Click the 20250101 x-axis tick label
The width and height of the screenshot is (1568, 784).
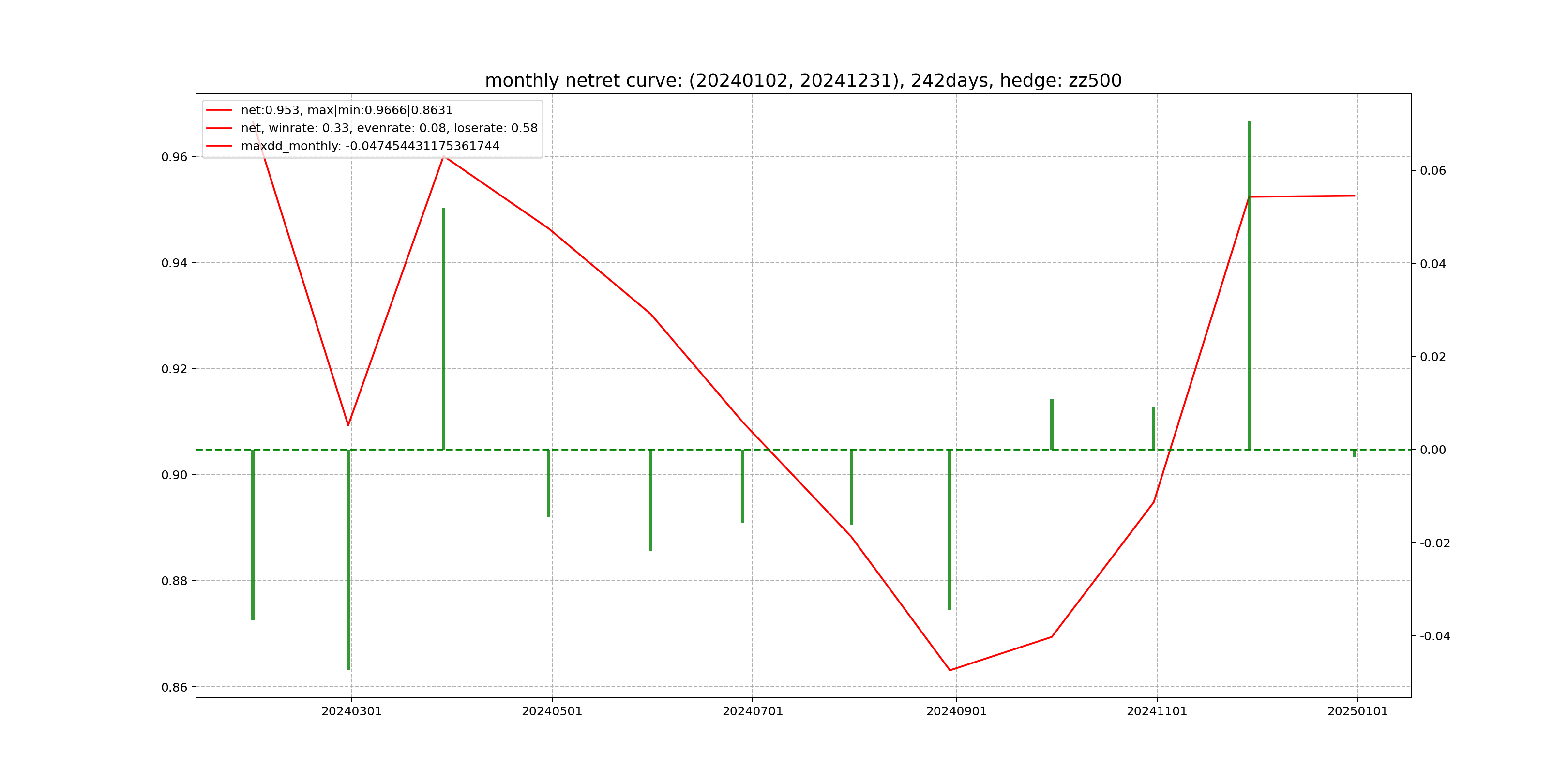coord(1357,711)
